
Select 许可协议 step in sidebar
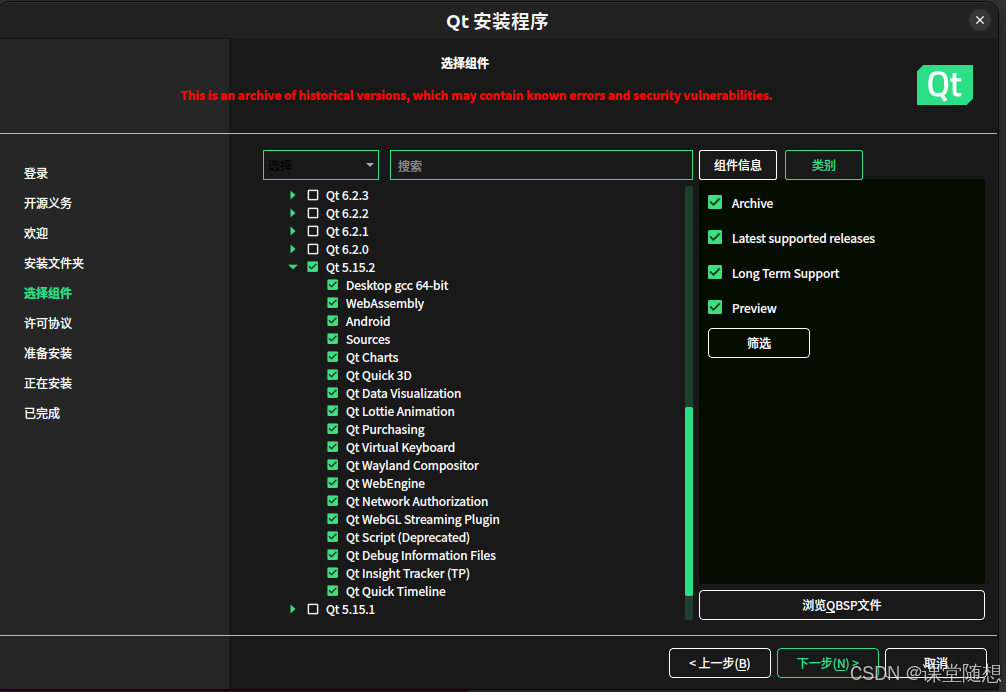(48, 323)
